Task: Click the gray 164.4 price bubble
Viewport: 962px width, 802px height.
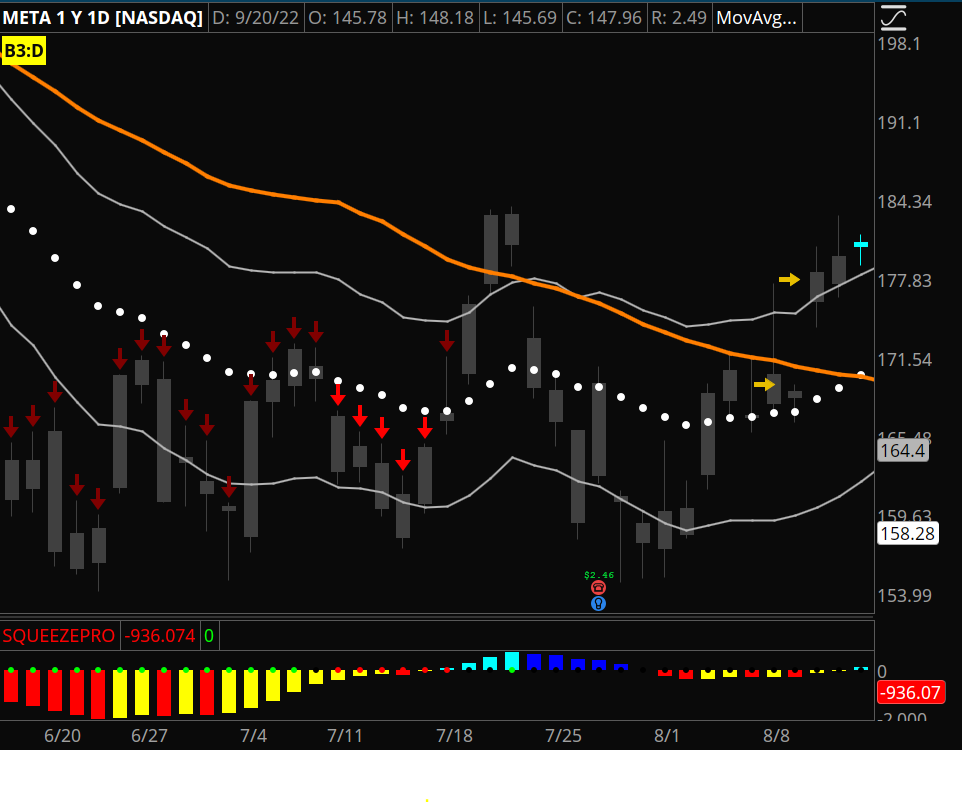Action: tap(902, 450)
